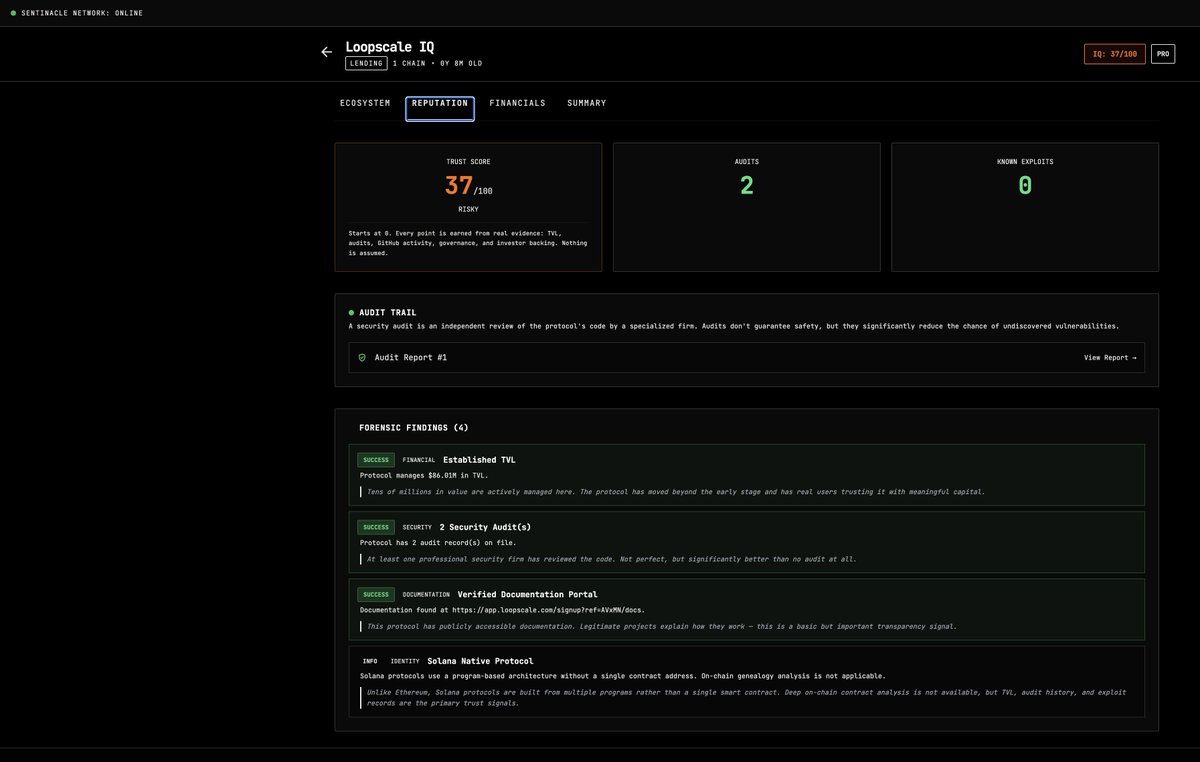Click the Known Exploits count 0
This screenshot has height=762, width=1200.
pyautogui.click(x=1025, y=185)
